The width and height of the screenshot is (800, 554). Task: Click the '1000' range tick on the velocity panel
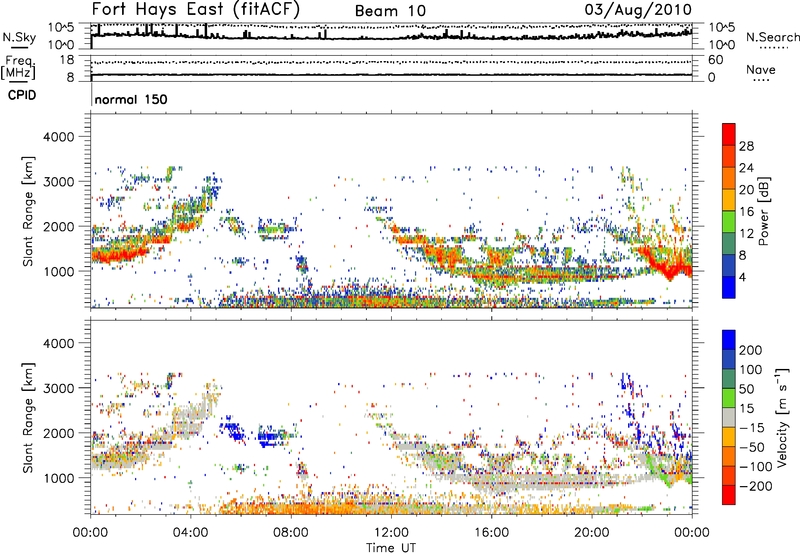click(58, 478)
